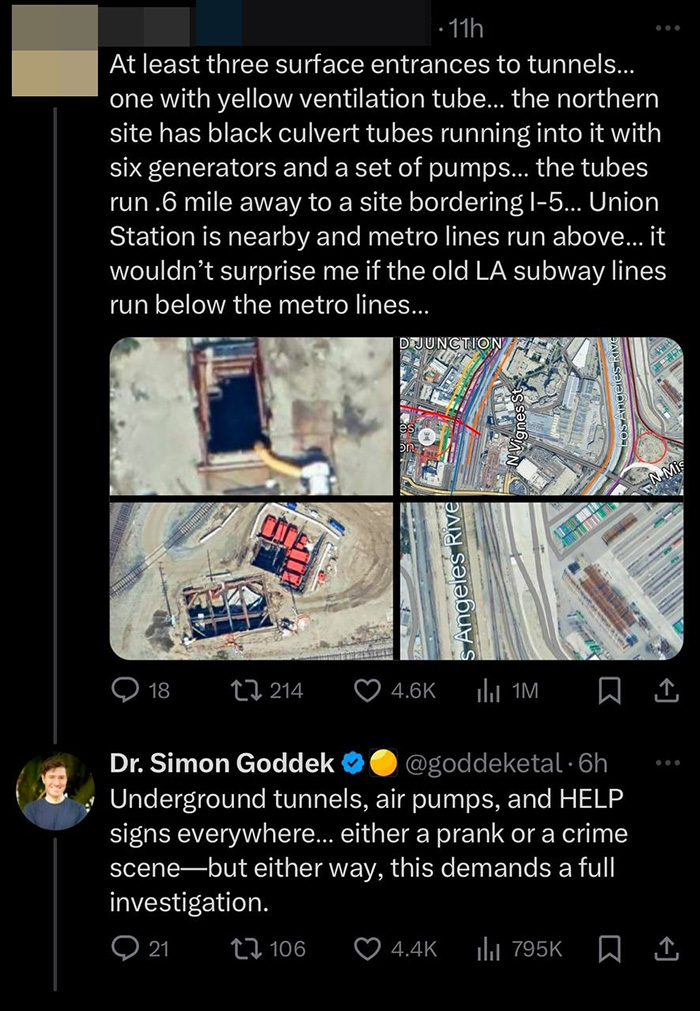
Task: Reply to the tunnel entrances post
Action: (125, 690)
